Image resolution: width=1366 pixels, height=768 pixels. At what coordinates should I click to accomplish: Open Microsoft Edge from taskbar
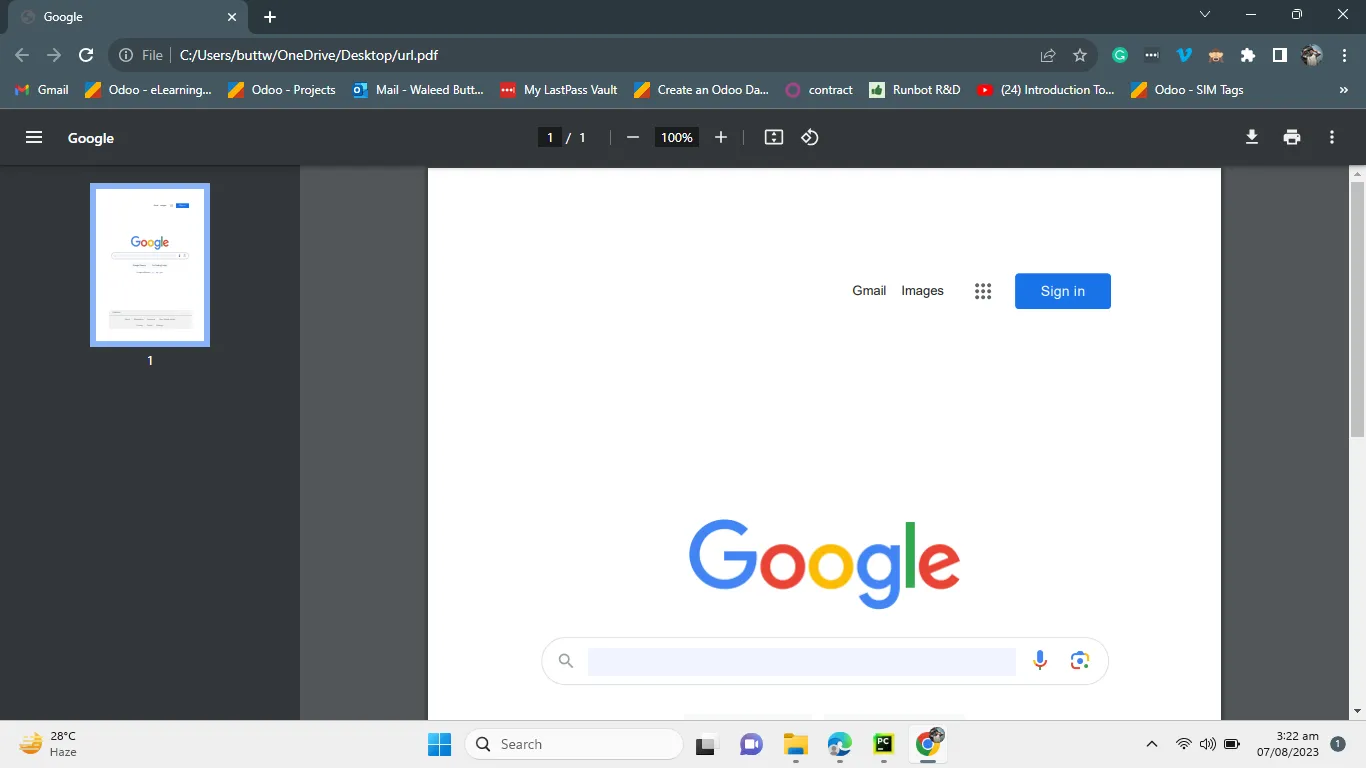[839, 744]
